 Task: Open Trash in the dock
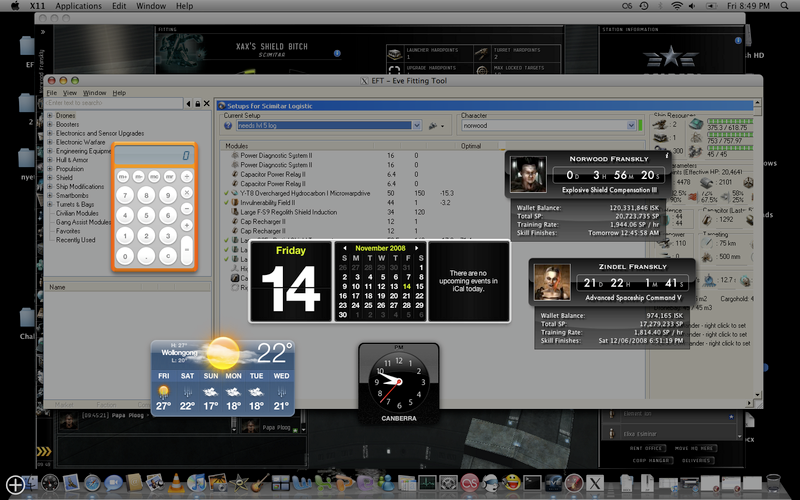coord(773,482)
